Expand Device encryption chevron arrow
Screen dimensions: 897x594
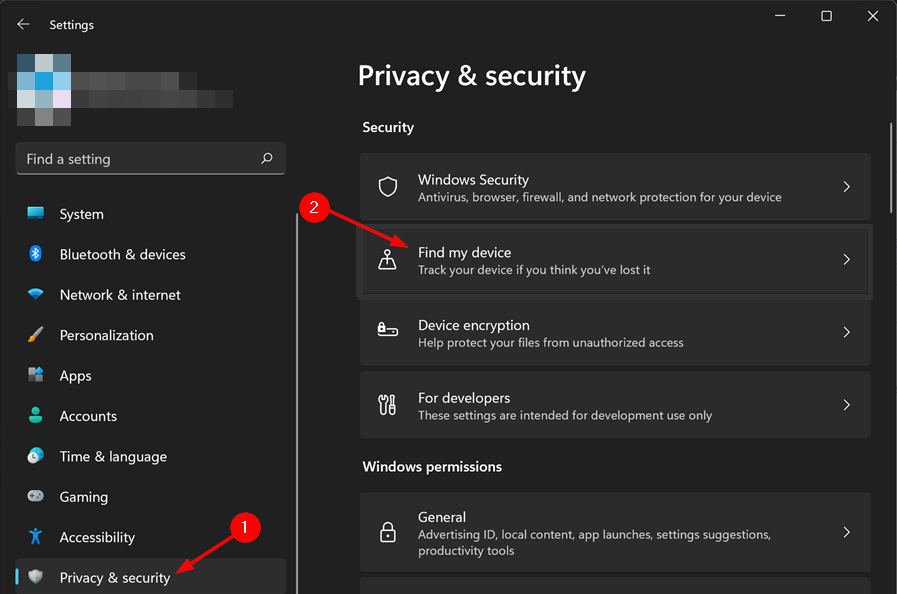[847, 332]
